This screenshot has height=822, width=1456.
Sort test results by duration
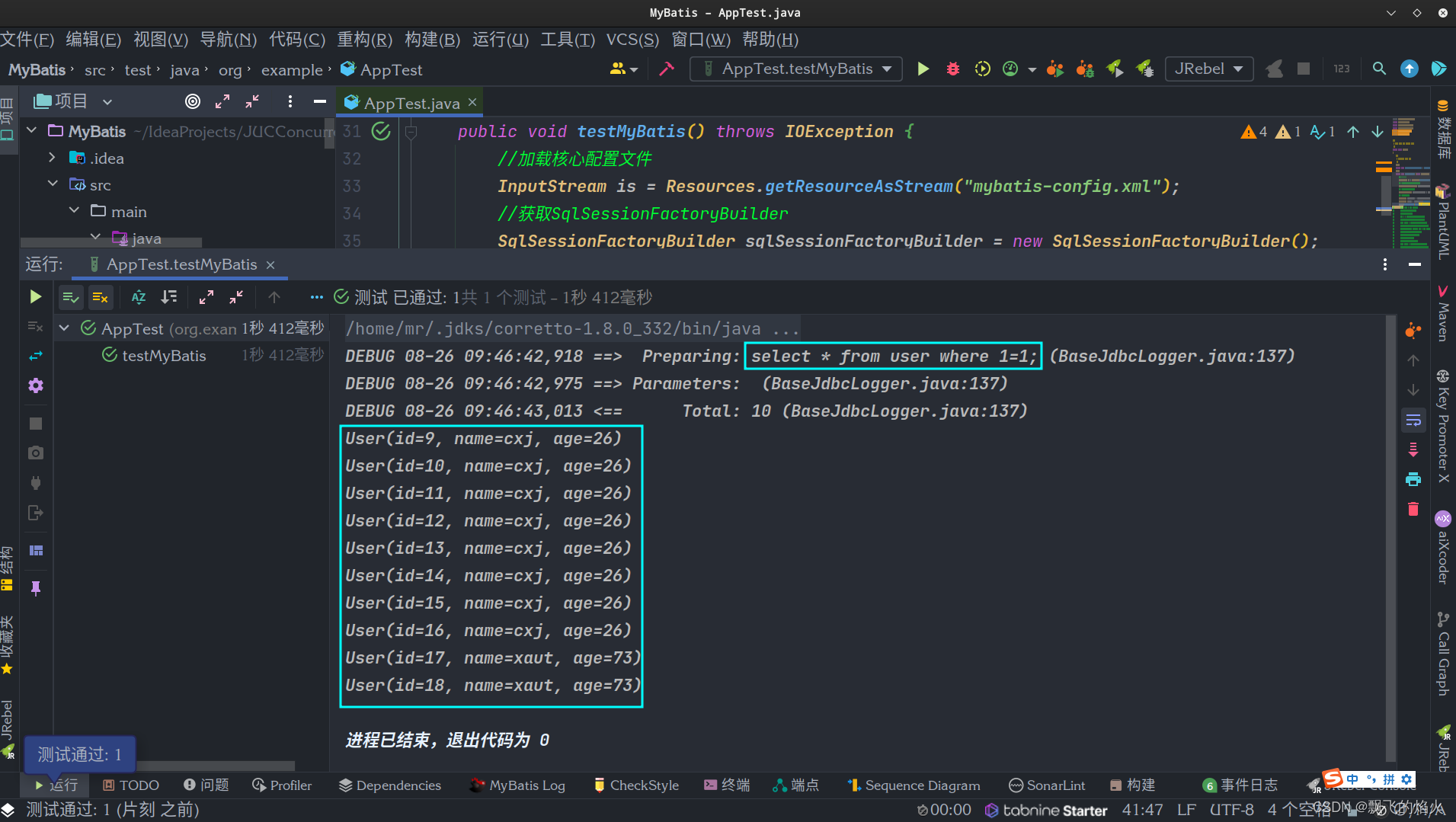click(x=168, y=297)
